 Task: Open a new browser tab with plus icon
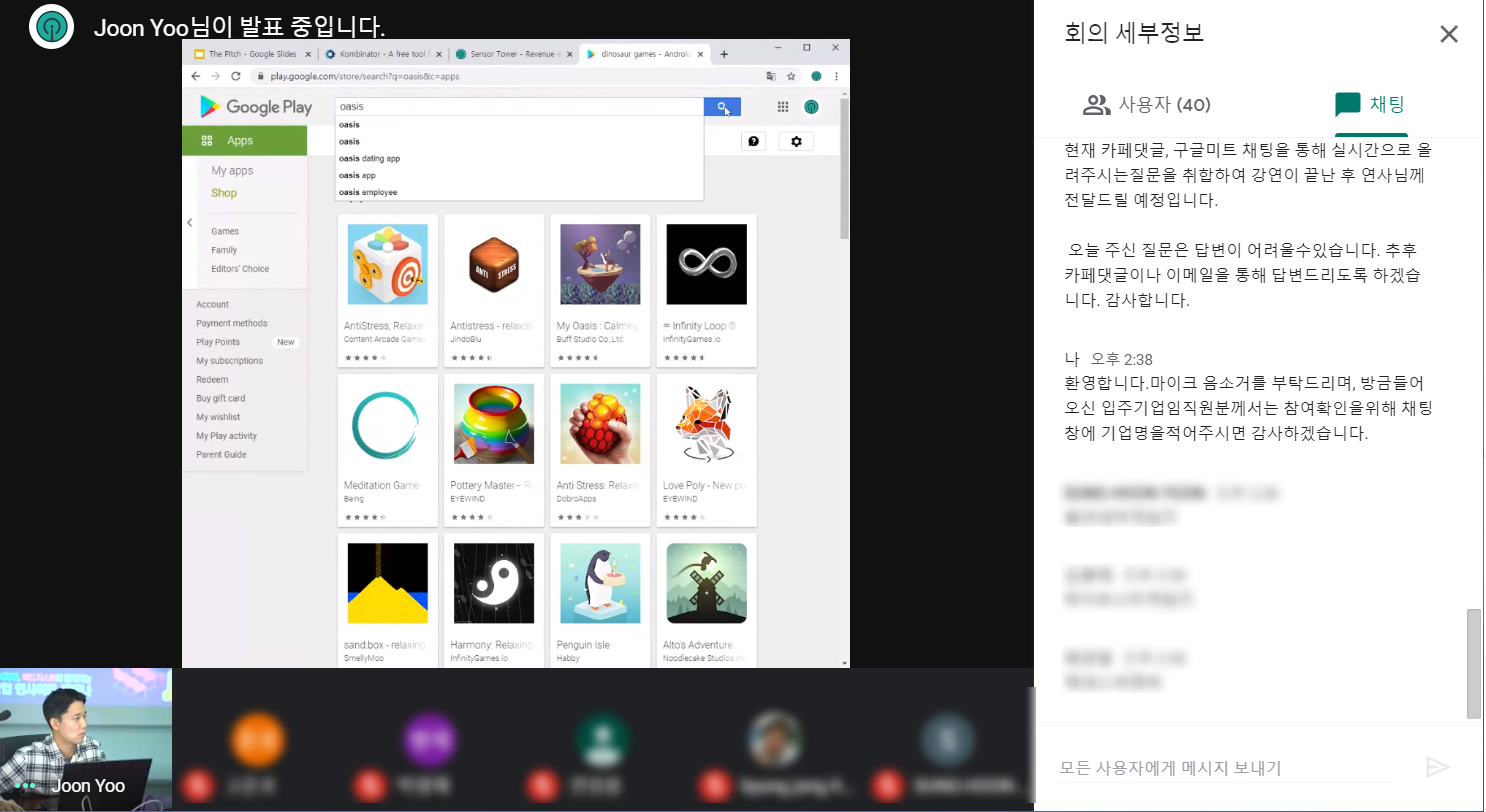724,54
